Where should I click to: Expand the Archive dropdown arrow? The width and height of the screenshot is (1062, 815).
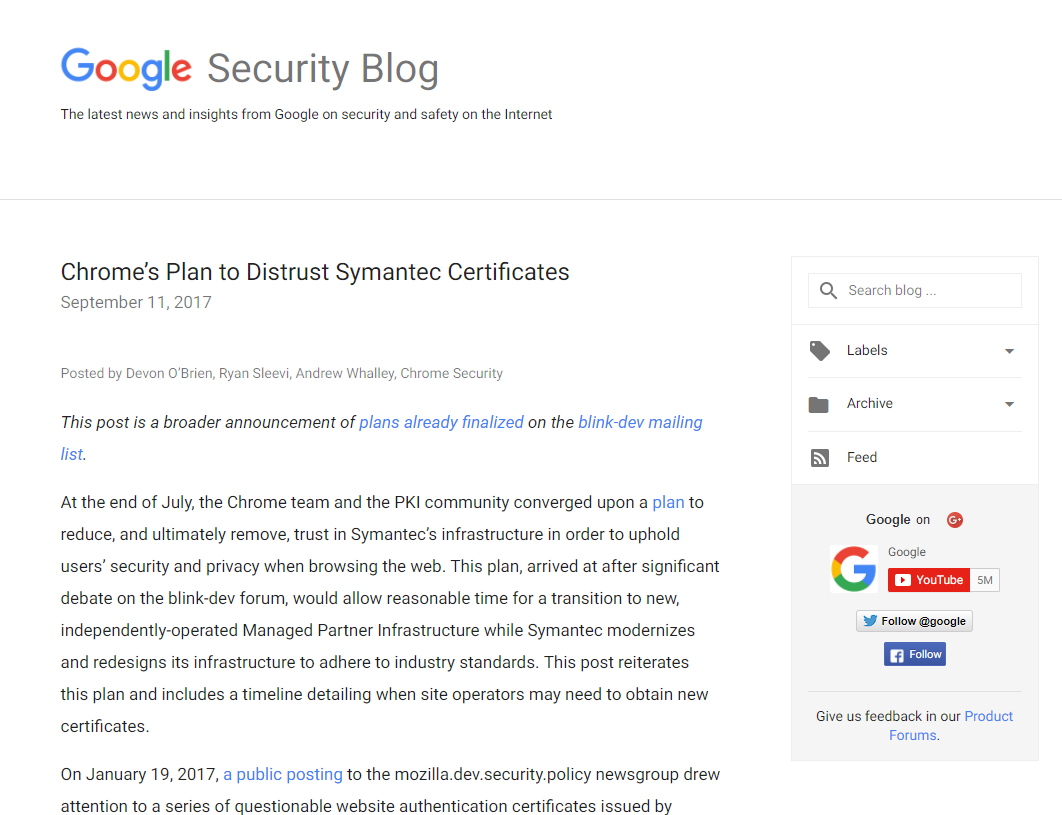click(x=1009, y=404)
